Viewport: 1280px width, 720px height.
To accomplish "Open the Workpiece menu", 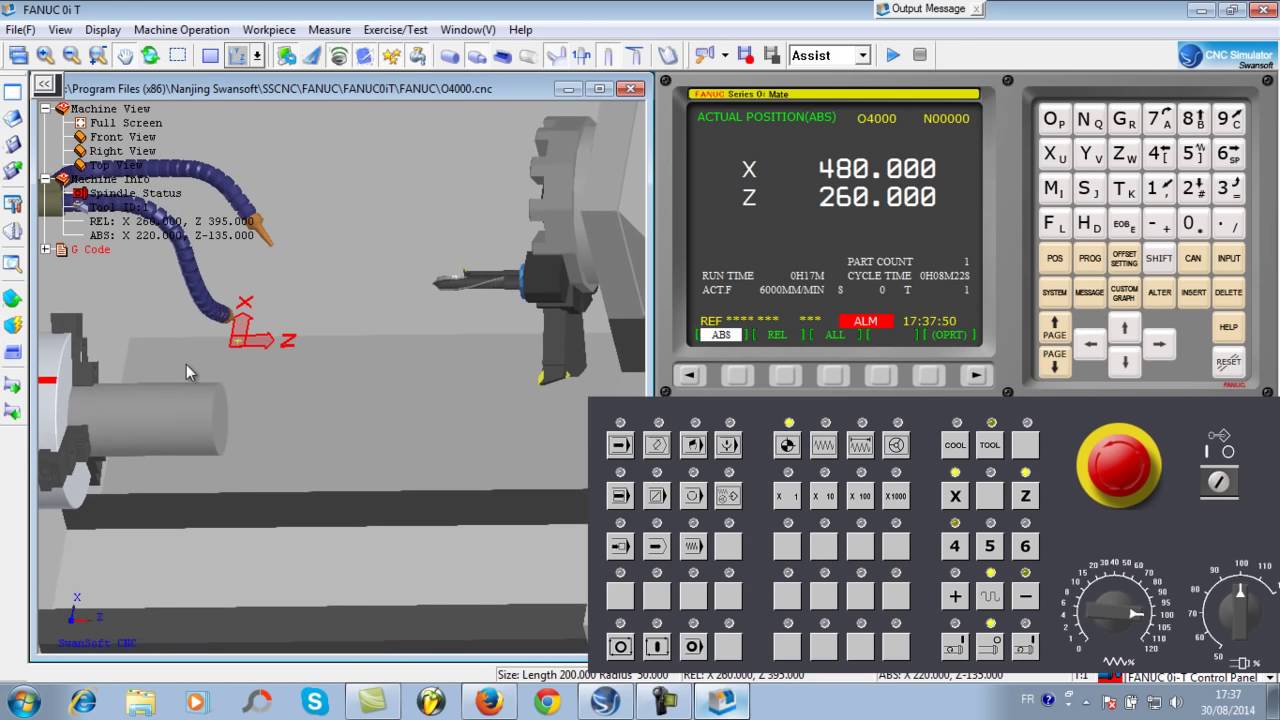I will click(x=269, y=30).
